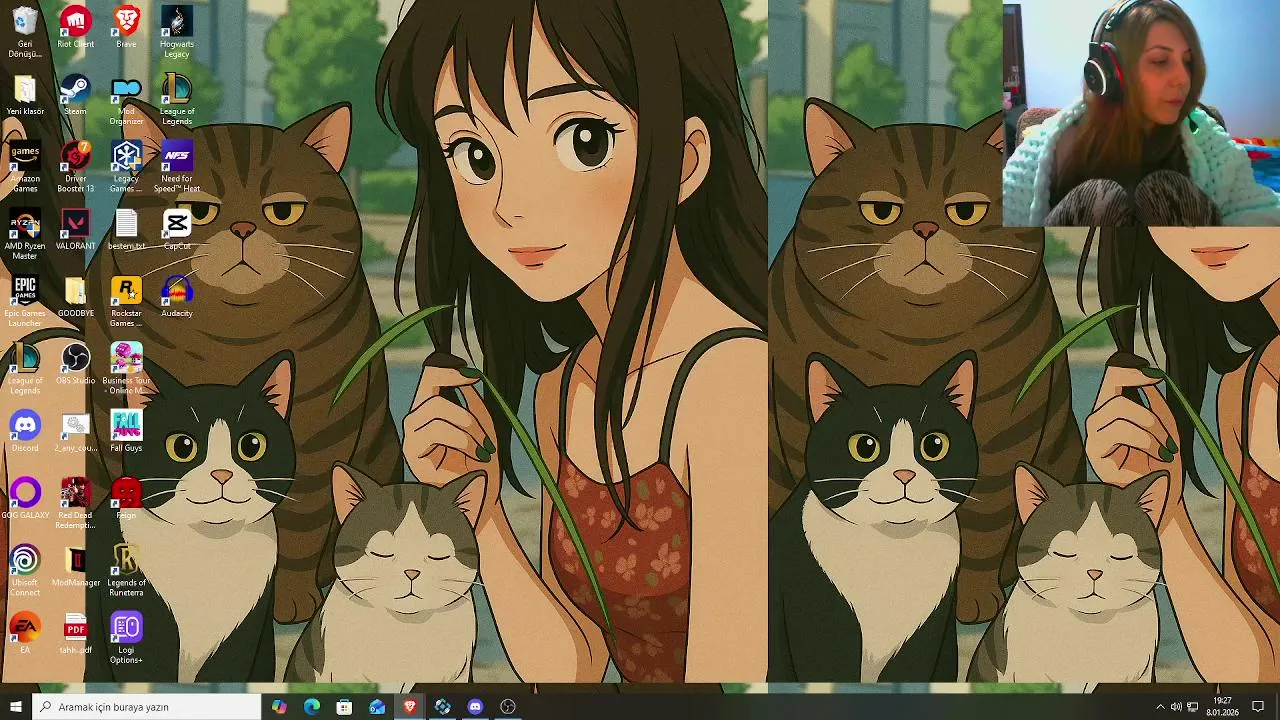Image resolution: width=1280 pixels, height=720 pixels.
Task: Expand the hidden system tray icons
Action: tap(1160, 707)
